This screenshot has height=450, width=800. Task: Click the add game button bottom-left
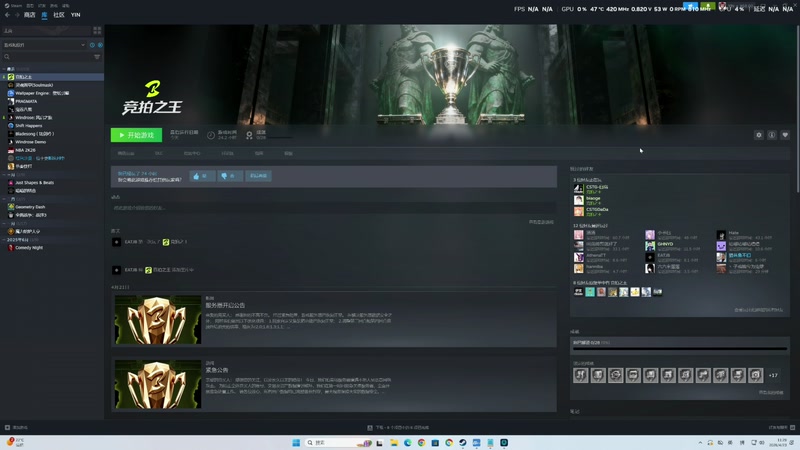[x=16, y=428]
